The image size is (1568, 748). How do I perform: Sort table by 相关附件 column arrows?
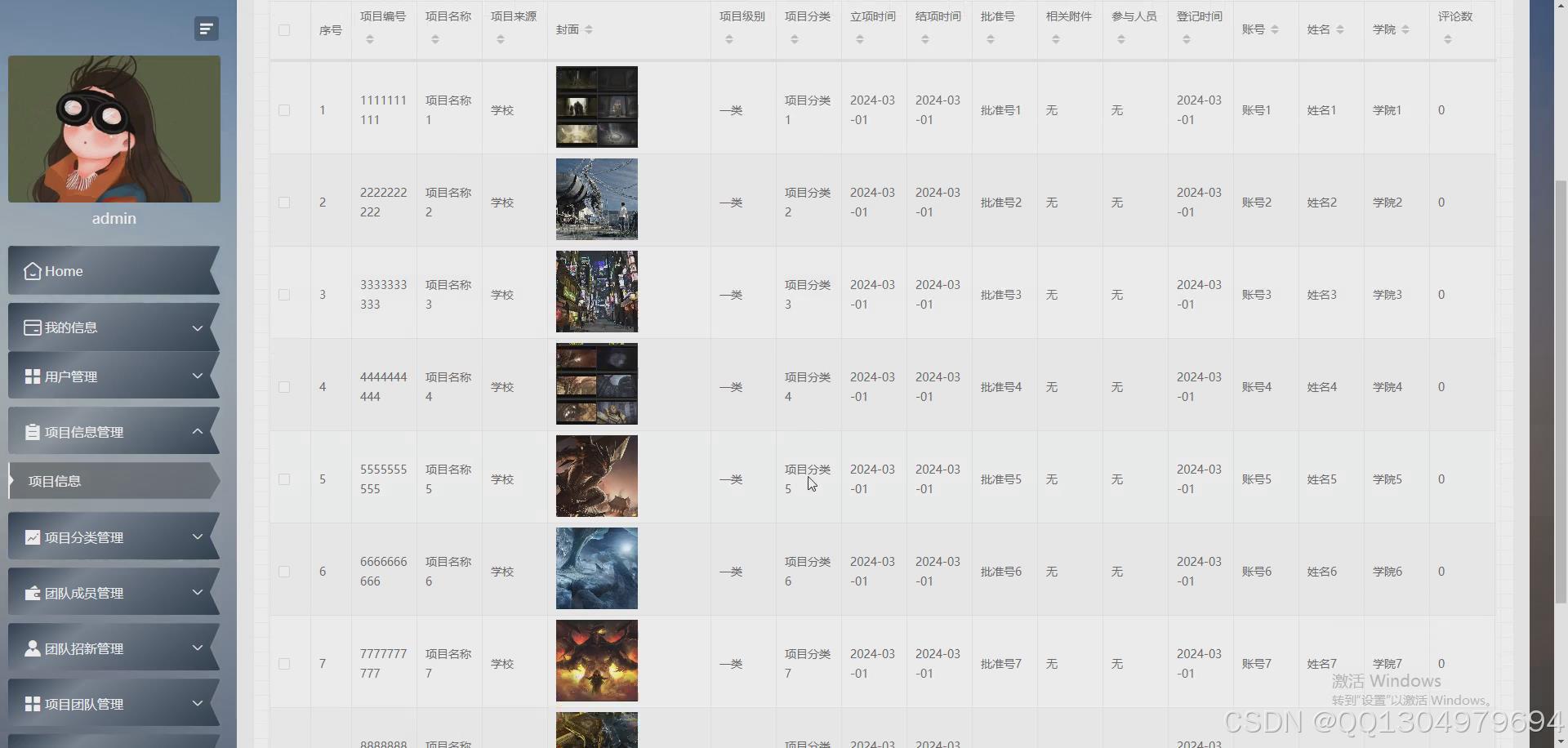tap(1056, 39)
